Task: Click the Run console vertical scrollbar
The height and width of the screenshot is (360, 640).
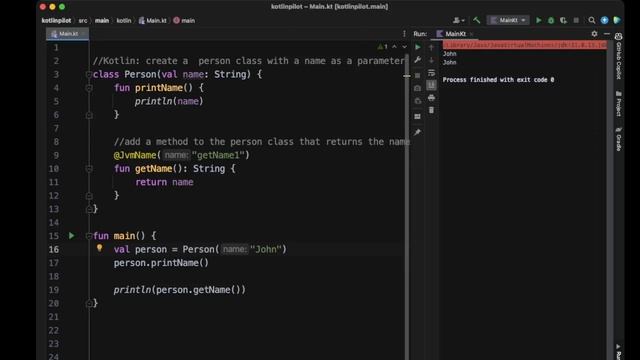Action: point(609,200)
